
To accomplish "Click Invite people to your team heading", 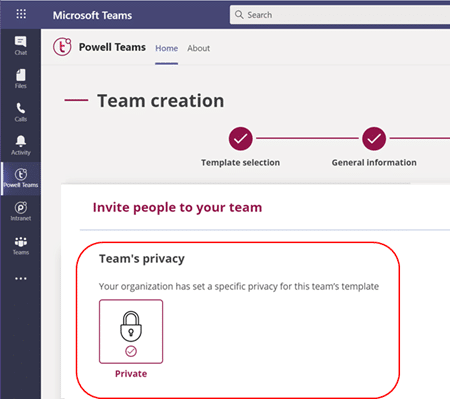I will [x=177, y=207].
